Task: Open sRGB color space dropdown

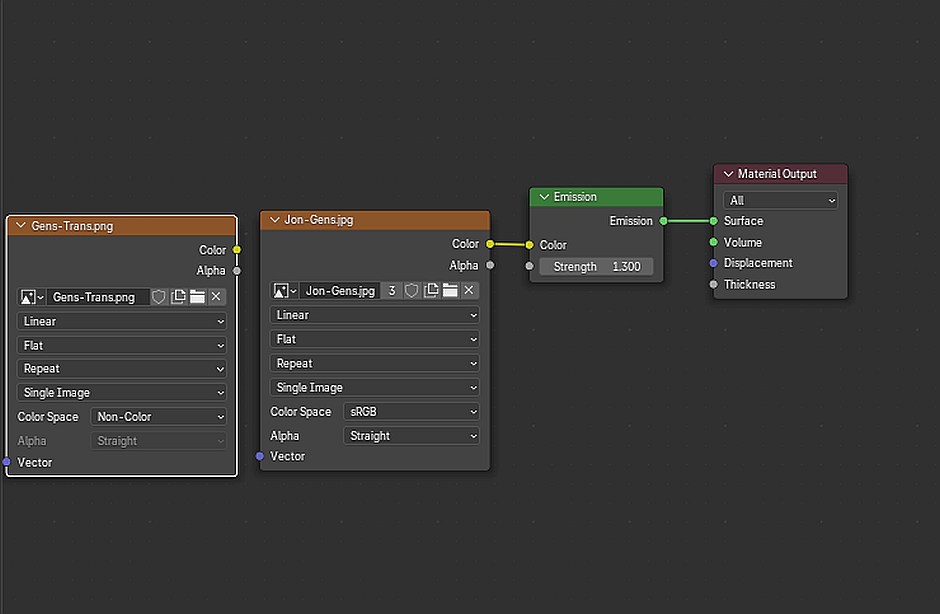Action: [412, 412]
